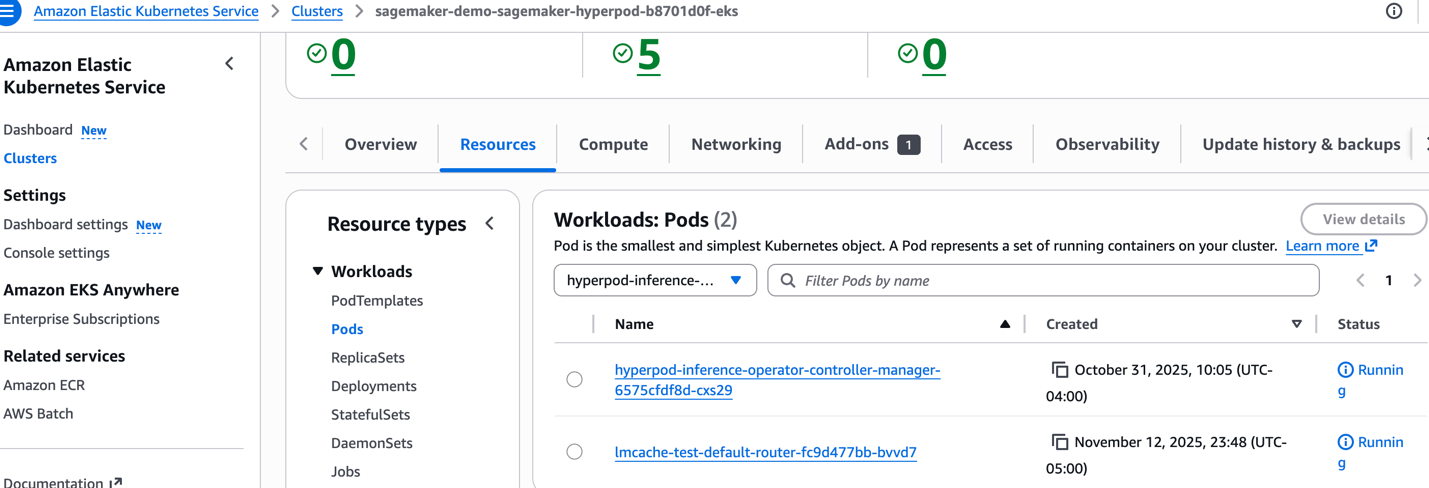Open the Networking tab

coord(736,144)
